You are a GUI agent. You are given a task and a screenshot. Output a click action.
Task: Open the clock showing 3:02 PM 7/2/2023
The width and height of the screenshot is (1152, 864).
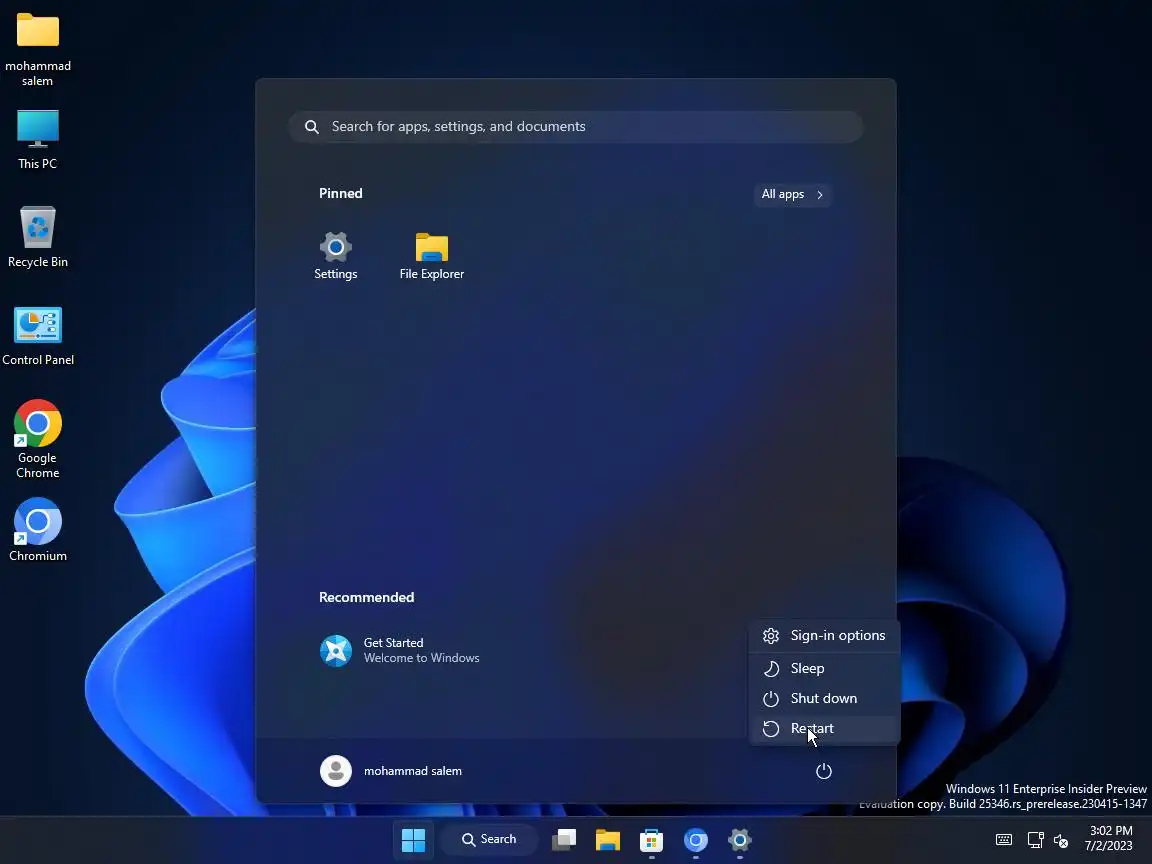point(1109,838)
